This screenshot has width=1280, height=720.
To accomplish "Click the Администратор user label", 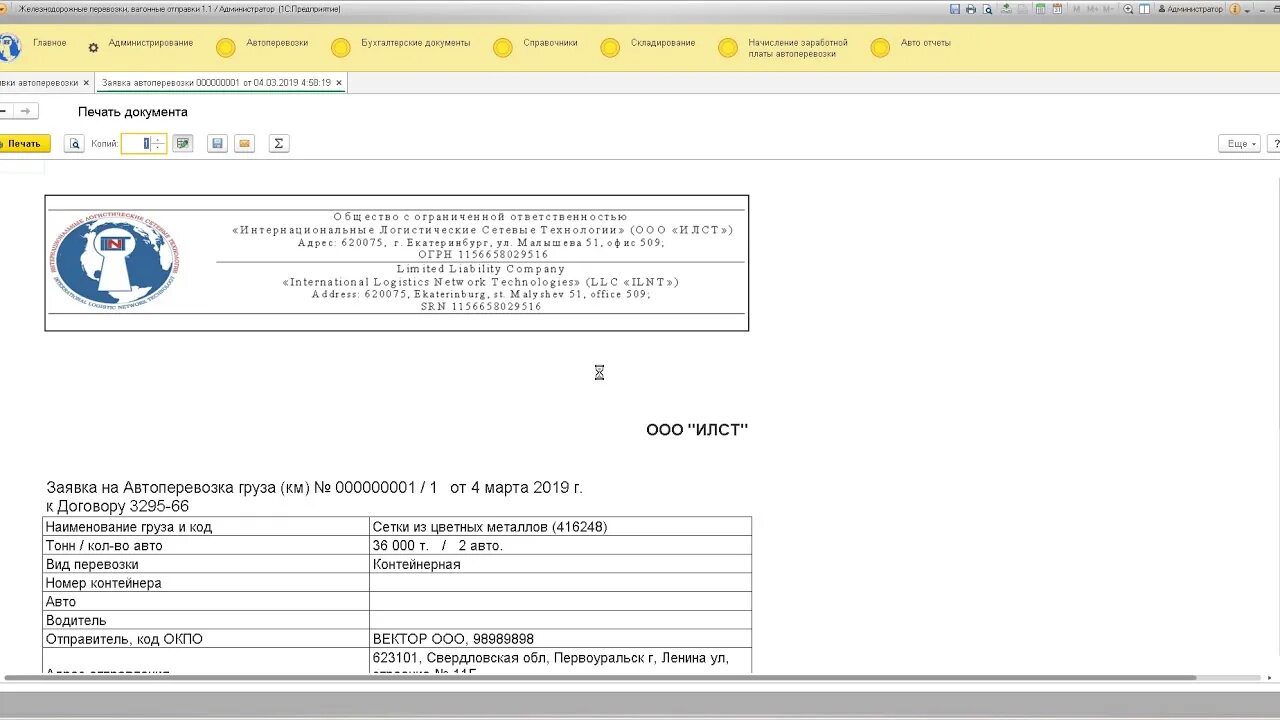I will click(x=1190, y=9).
